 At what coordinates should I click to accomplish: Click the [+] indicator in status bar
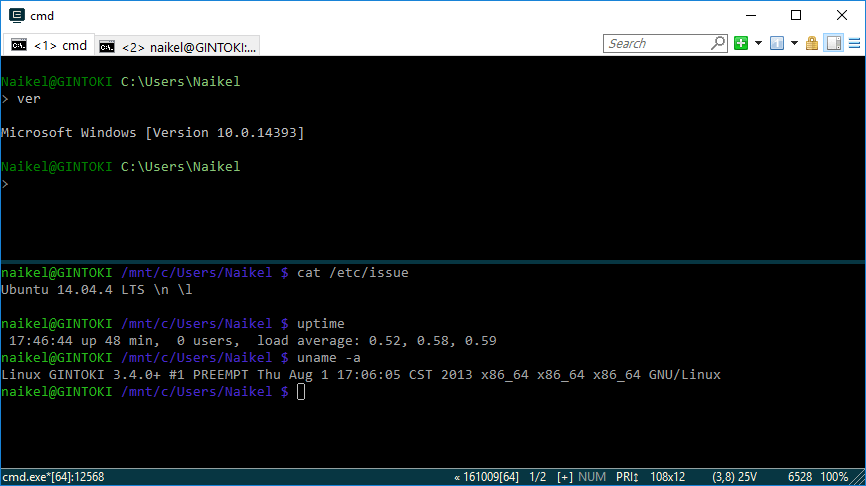(x=565, y=477)
